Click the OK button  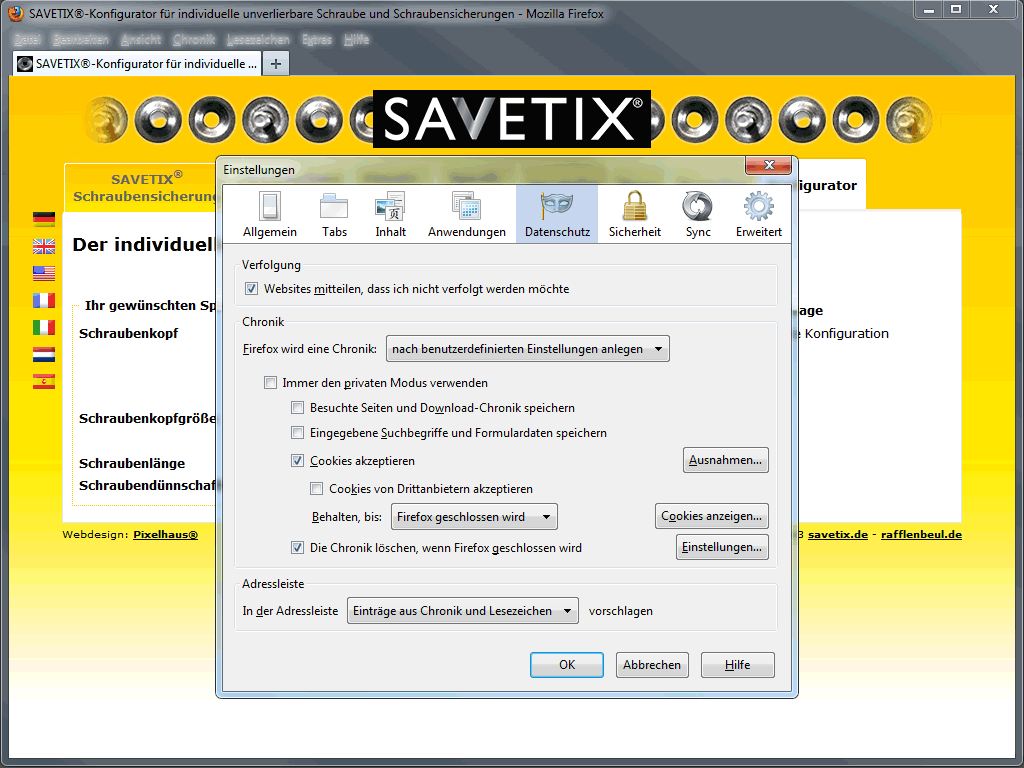click(566, 665)
